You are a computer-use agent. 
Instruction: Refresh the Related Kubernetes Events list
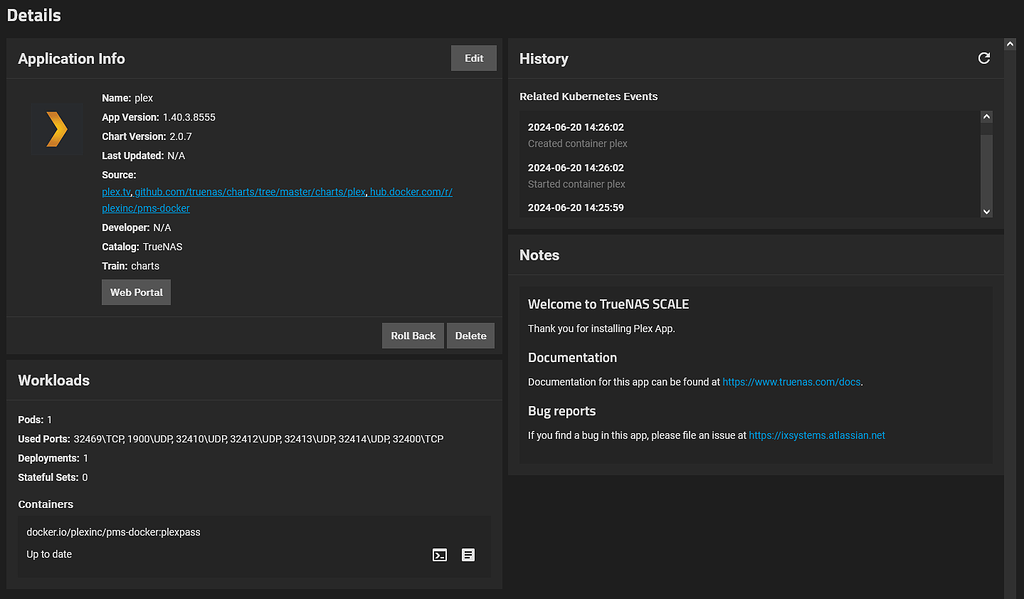tap(983, 58)
